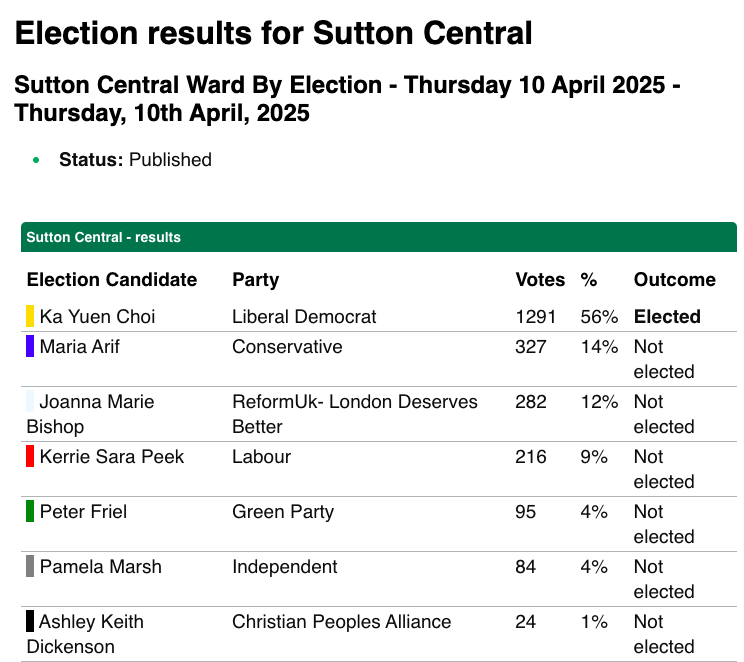Click the Christian Peoples Alliance party text
The image size is (744, 662).
click(342, 622)
